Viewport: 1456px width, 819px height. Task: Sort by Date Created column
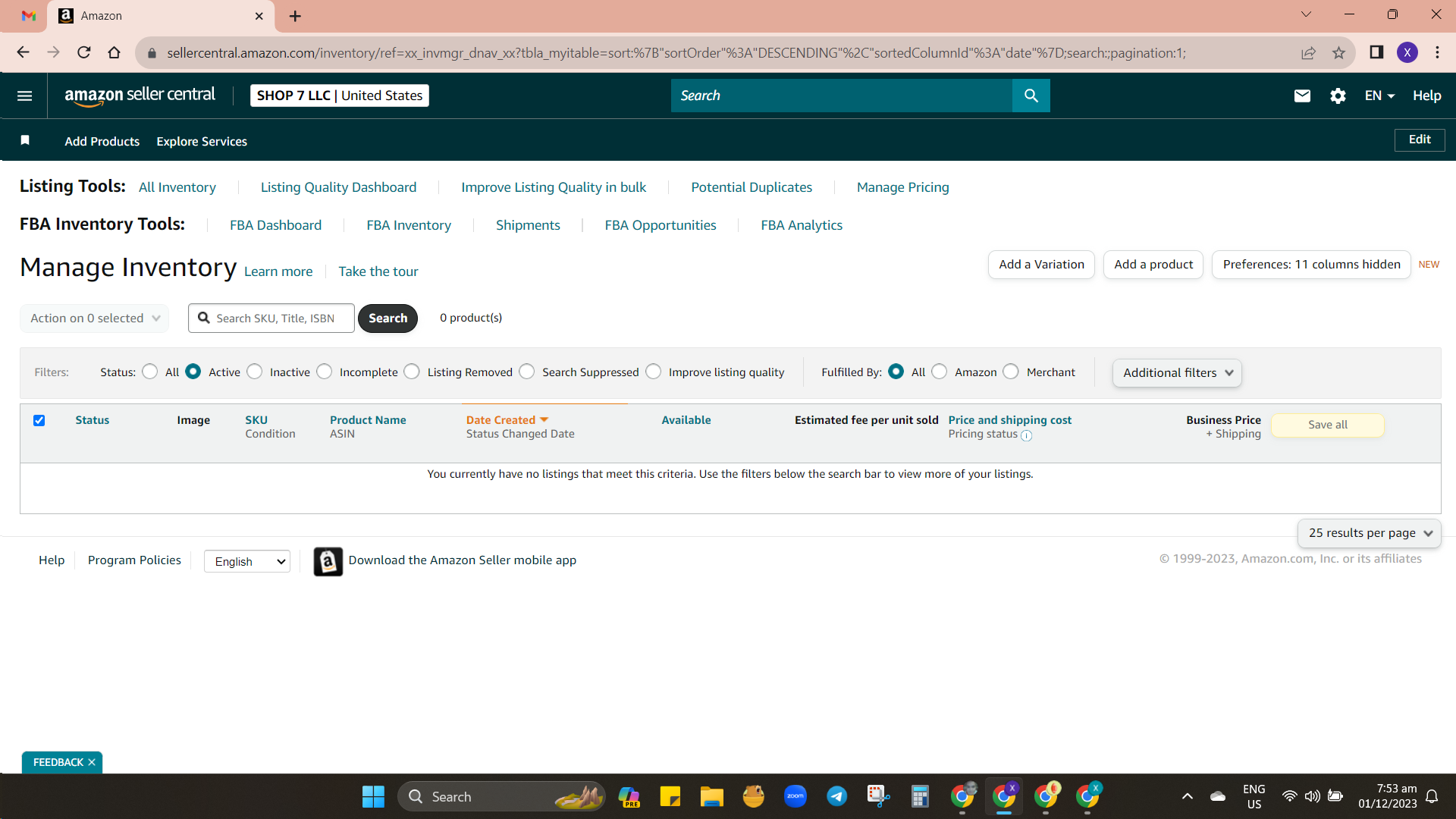tap(507, 420)
